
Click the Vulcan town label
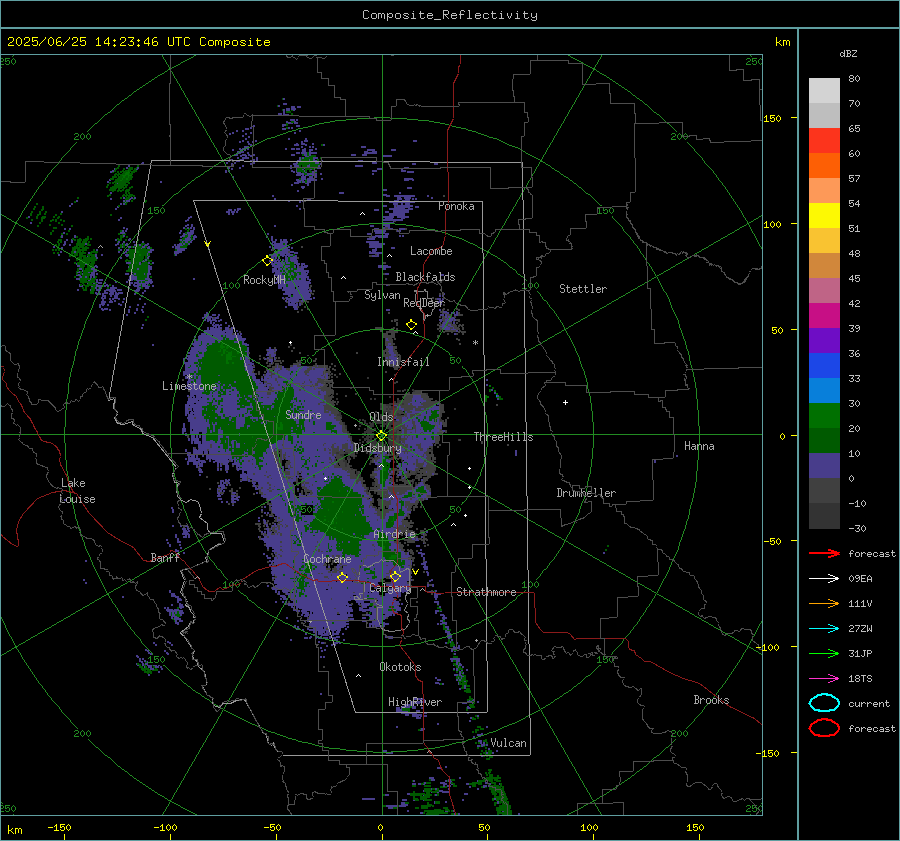pos(509,743)
